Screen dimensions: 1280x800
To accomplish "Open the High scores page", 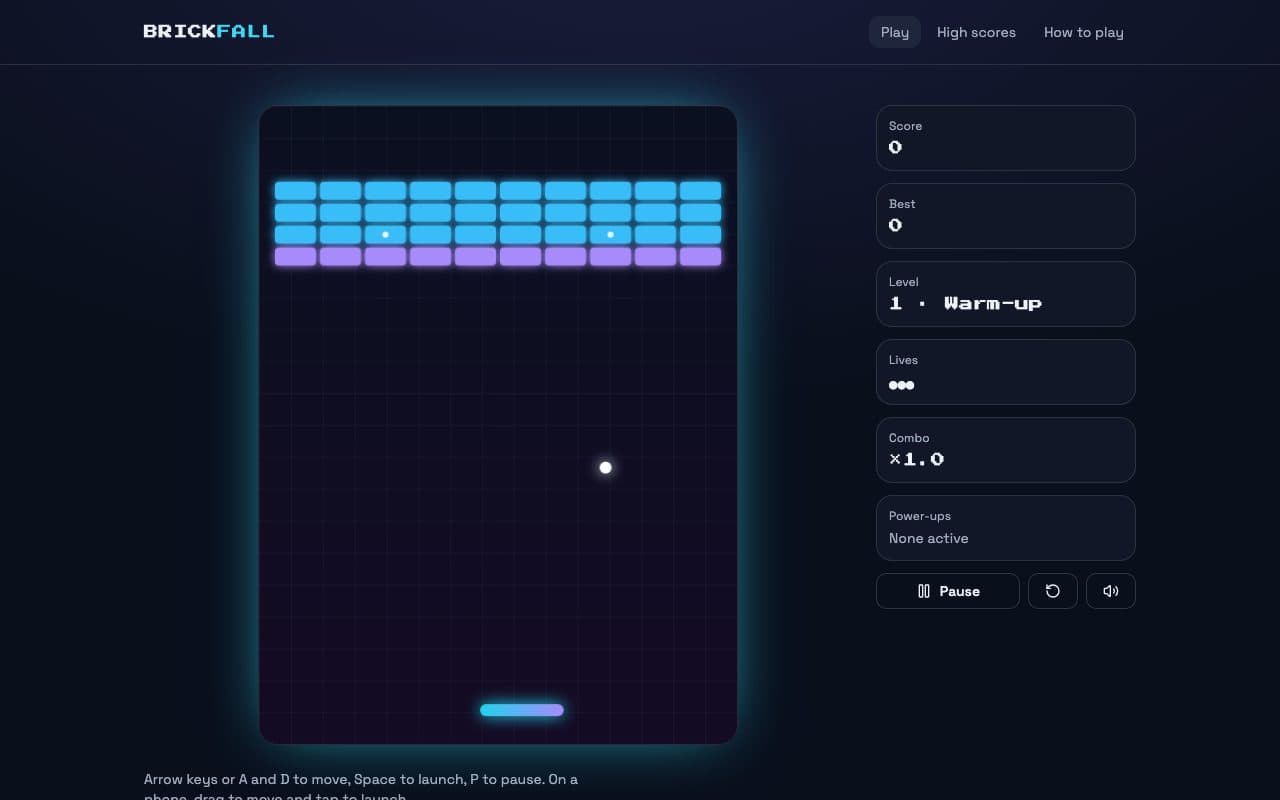I will click(x=976, y=32).
